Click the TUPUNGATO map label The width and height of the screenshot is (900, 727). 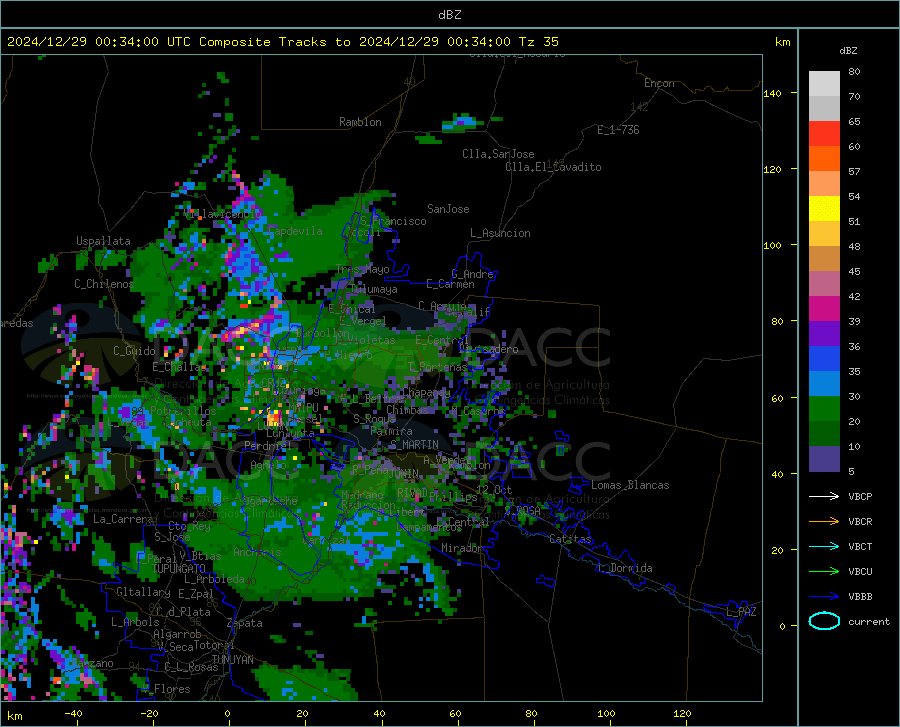[179, 569]
